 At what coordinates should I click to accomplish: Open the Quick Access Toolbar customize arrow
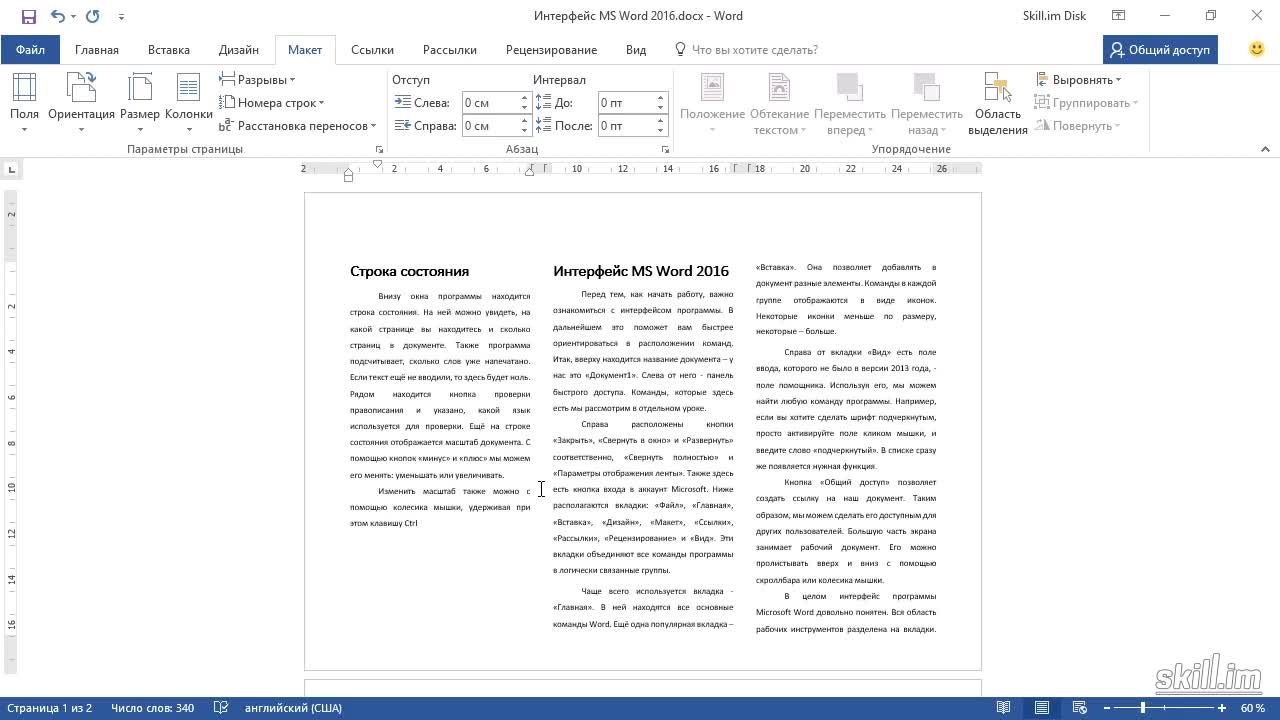122,17
